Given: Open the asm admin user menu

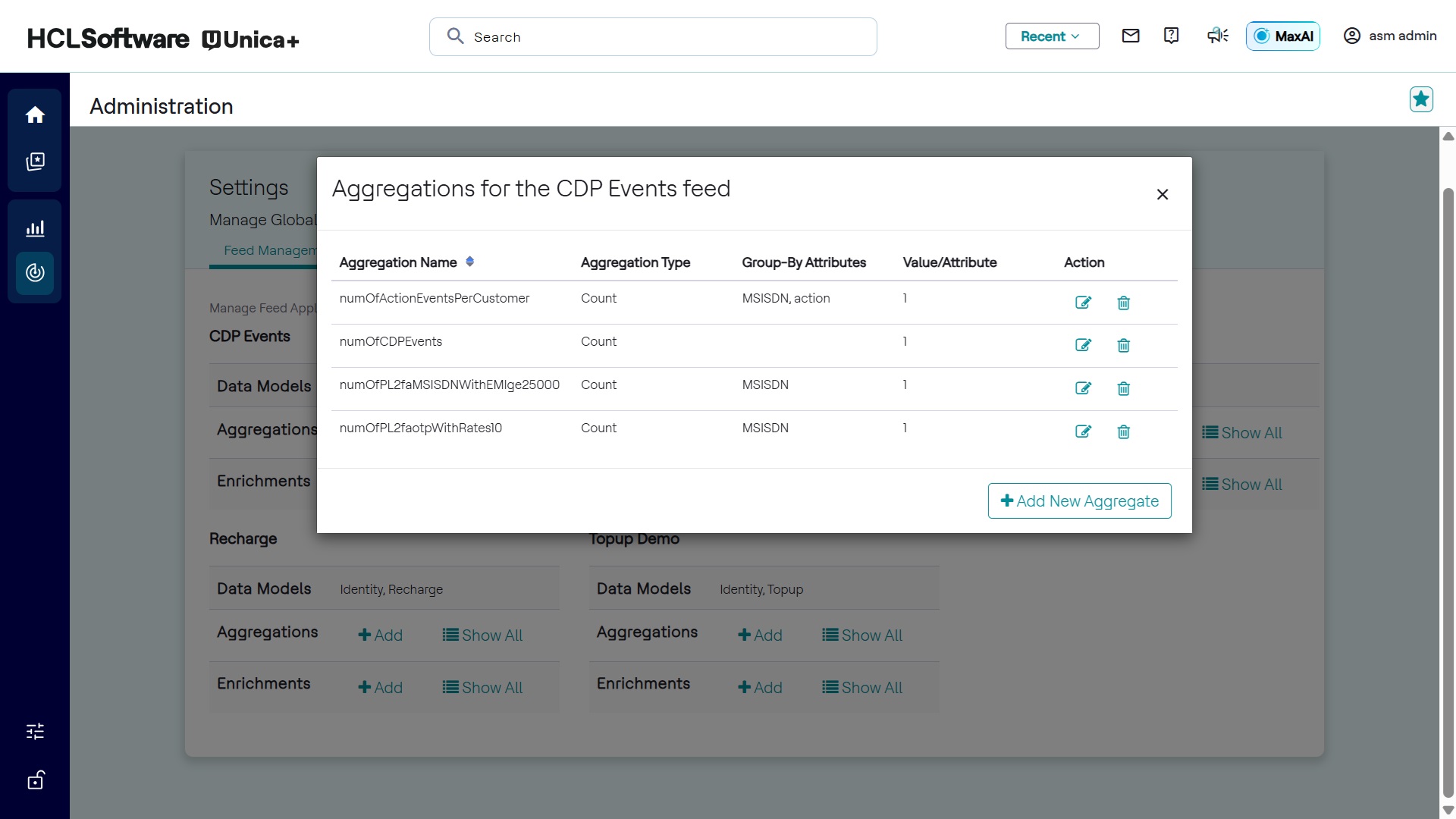Looking at the screenshot, I should pos(1389,36).
